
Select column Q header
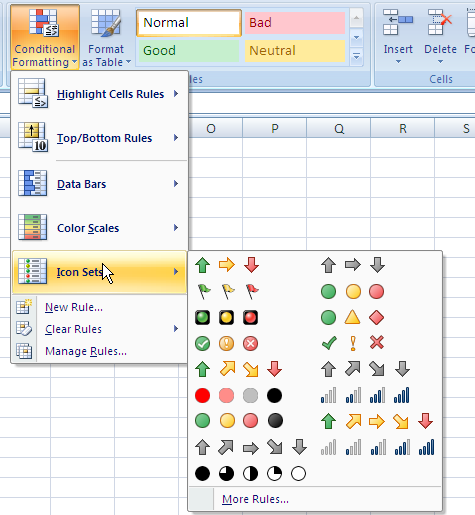tap(338, 128)
